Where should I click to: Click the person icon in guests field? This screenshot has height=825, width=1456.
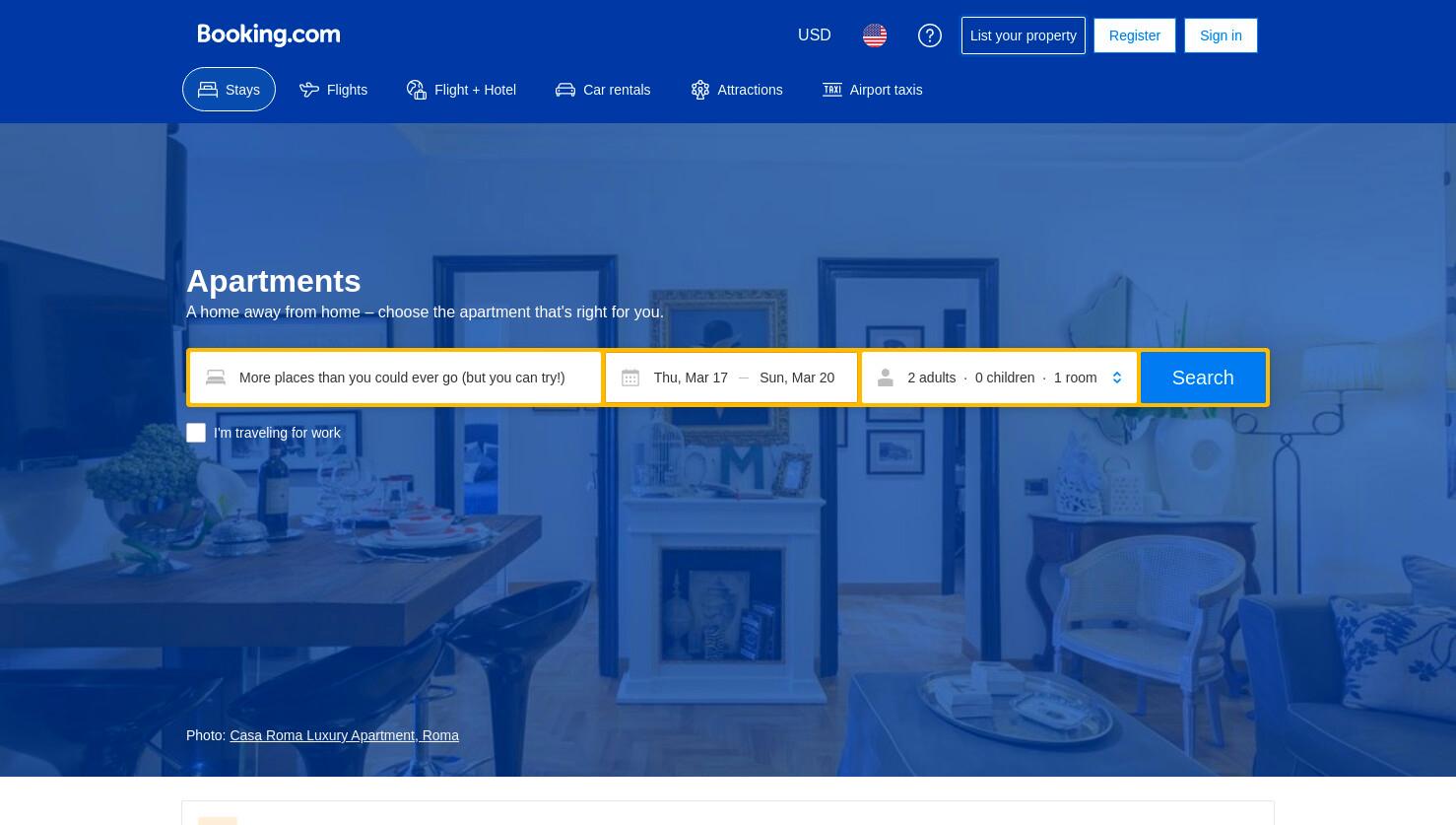(x=886, y=378)
